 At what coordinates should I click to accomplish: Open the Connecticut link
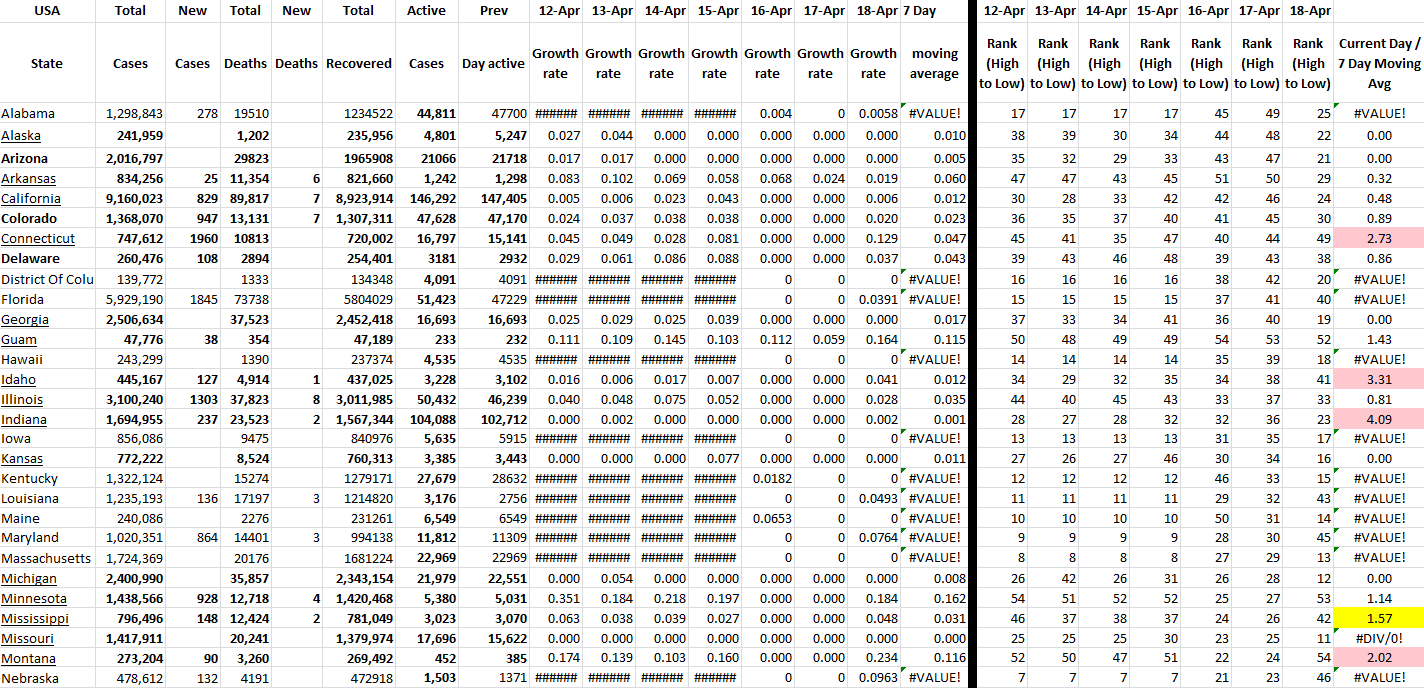pos(38,239)
